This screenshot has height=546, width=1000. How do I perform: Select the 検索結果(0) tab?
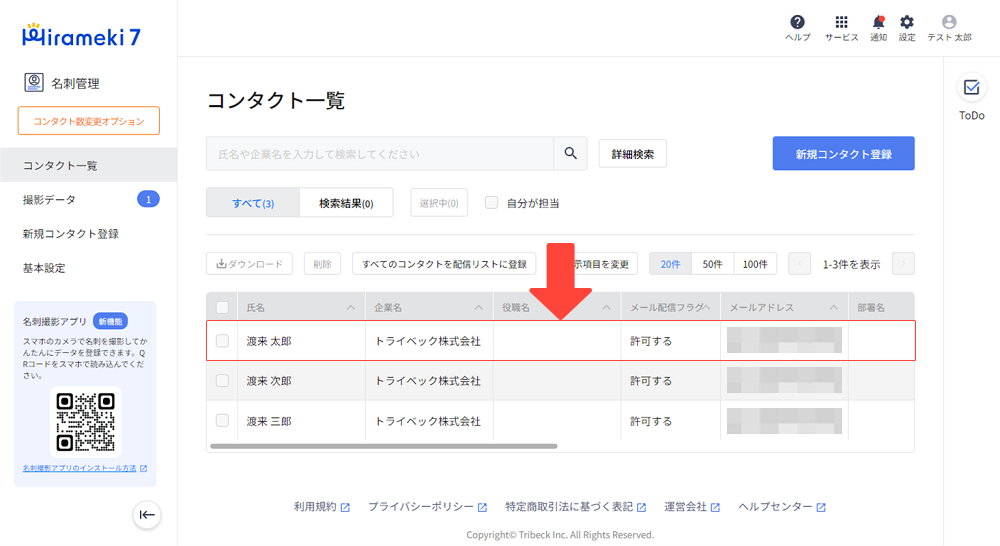(346, 203)
